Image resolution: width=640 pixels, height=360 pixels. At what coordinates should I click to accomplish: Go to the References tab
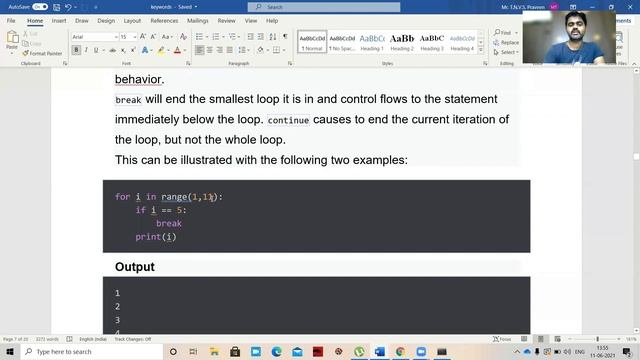(x=164, y=20)
